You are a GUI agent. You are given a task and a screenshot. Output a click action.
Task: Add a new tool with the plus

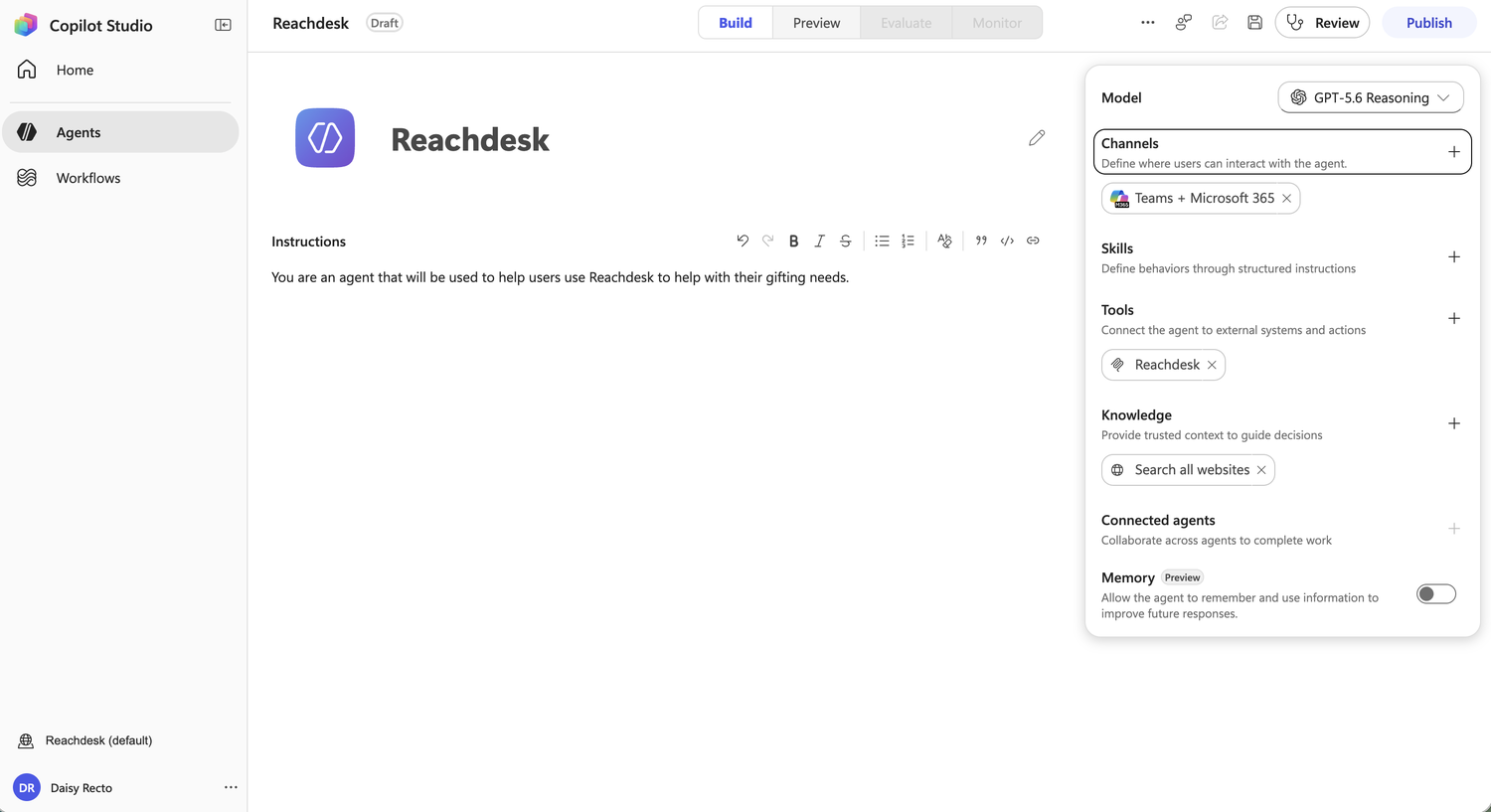tap(1454, 319)
